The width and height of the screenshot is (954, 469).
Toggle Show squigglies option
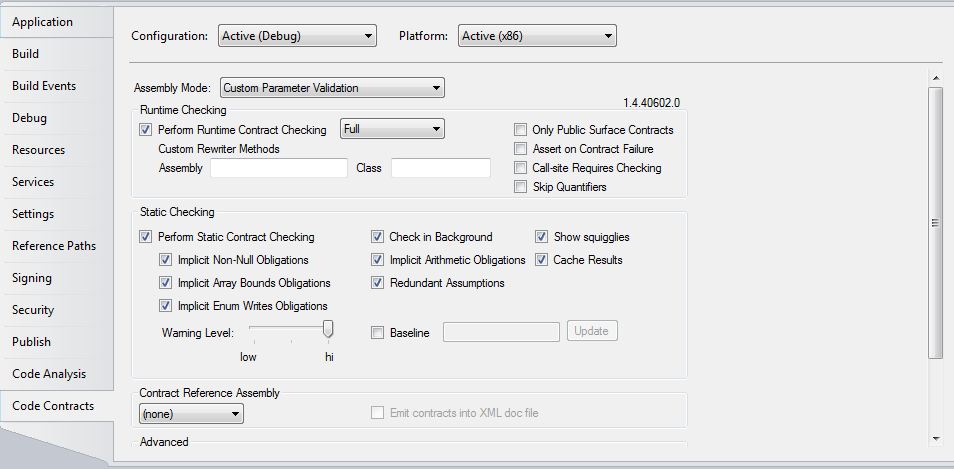click(542, 237)
